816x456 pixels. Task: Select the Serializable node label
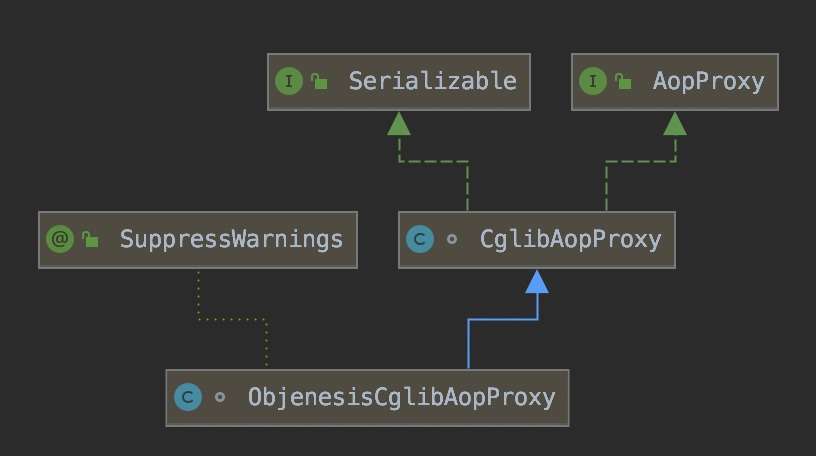click(x=432, y=82)
